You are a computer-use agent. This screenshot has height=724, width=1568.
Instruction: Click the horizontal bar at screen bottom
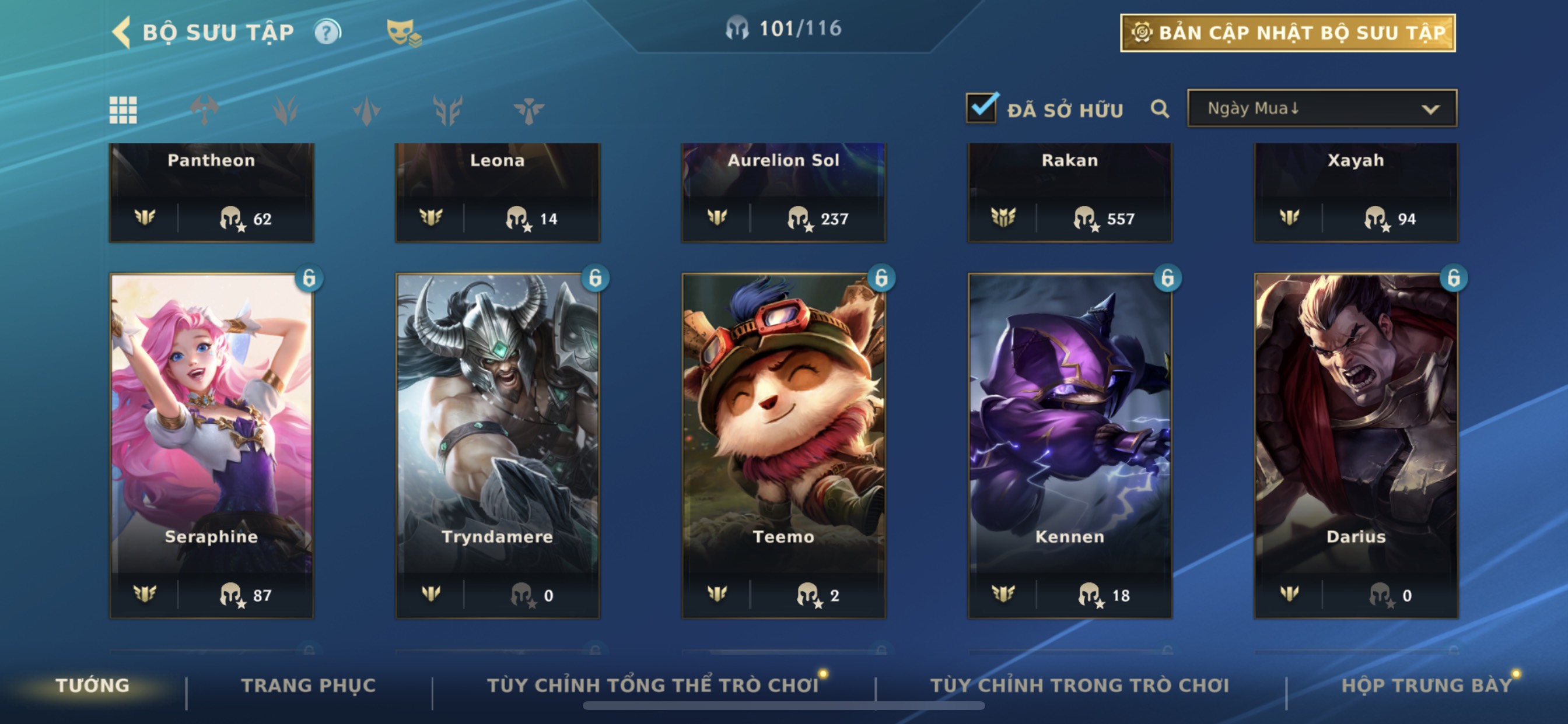tap(783, 706)
